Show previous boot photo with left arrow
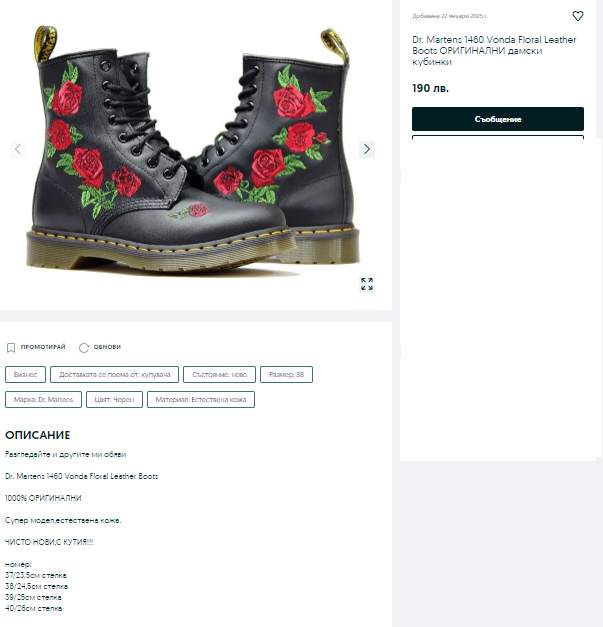 pos(18,149)
